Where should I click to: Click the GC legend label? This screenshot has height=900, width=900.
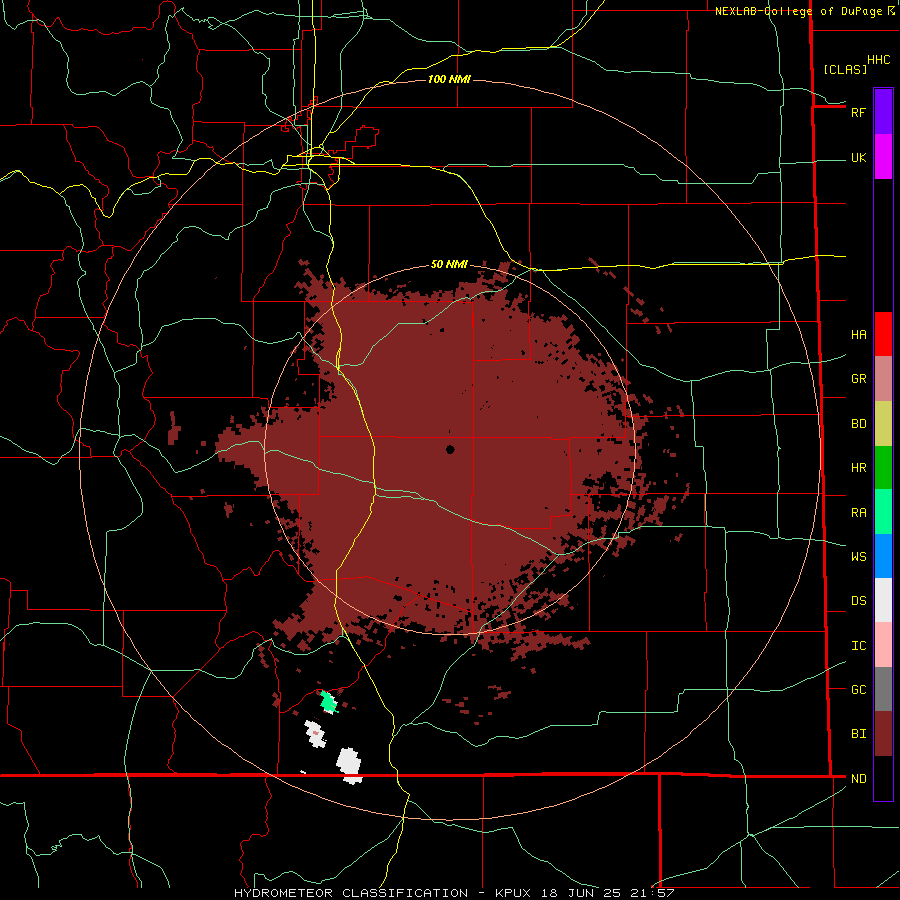858,689
